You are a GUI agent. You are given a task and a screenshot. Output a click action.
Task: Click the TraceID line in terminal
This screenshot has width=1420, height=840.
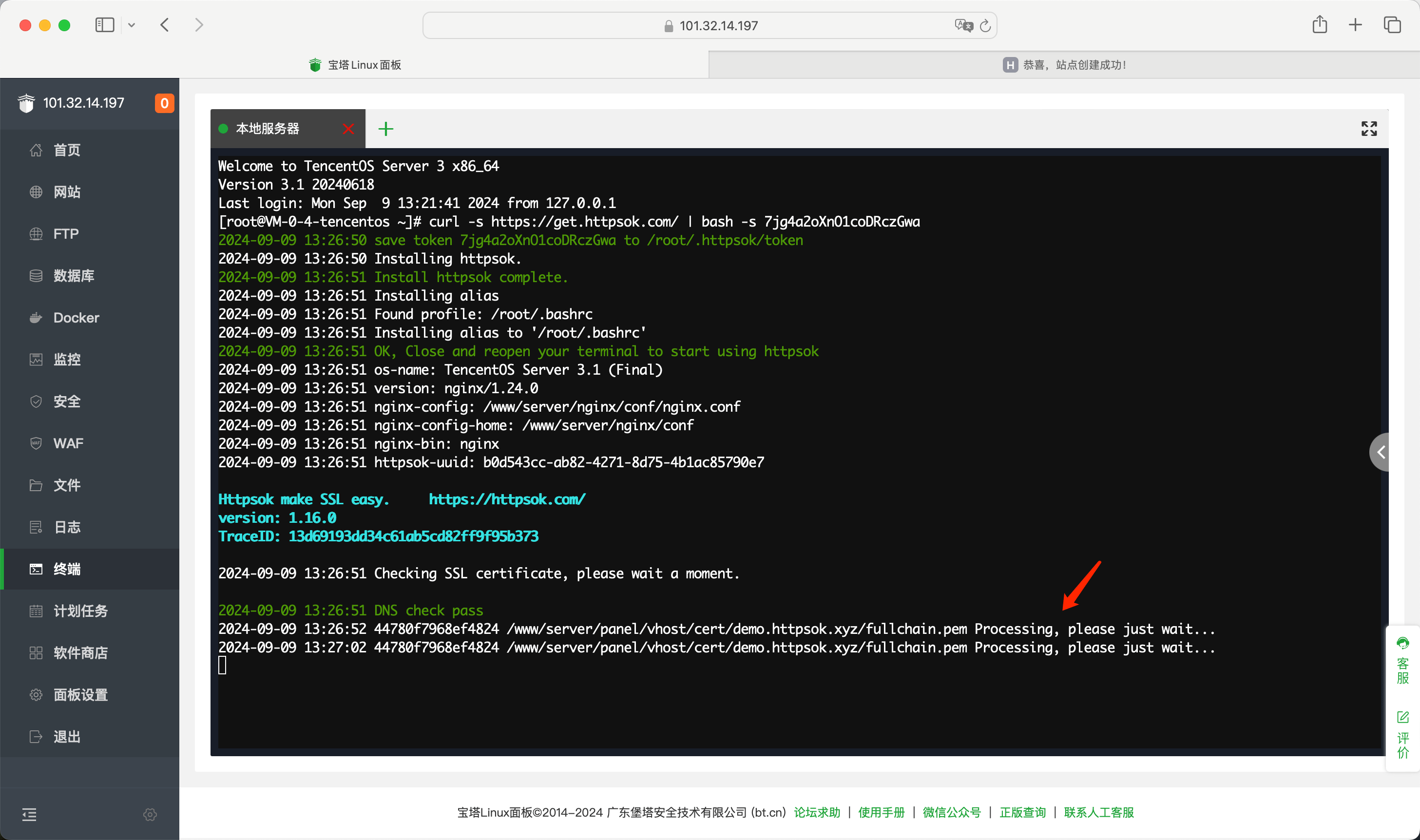378,536
